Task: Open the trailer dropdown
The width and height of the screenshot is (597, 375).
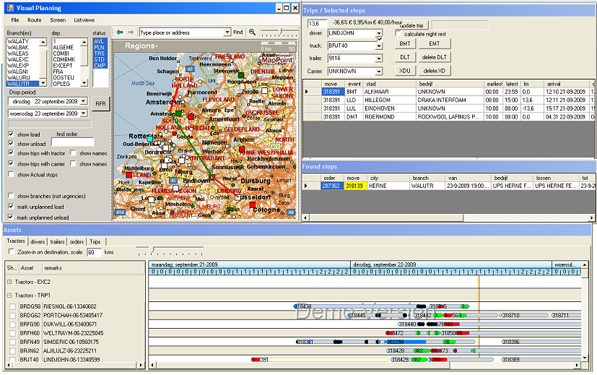Action: click(x=378, y=58)
